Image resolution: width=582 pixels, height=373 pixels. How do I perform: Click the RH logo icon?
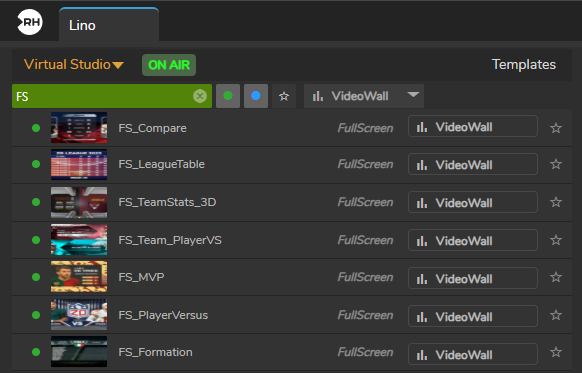(x=30, y=22)
